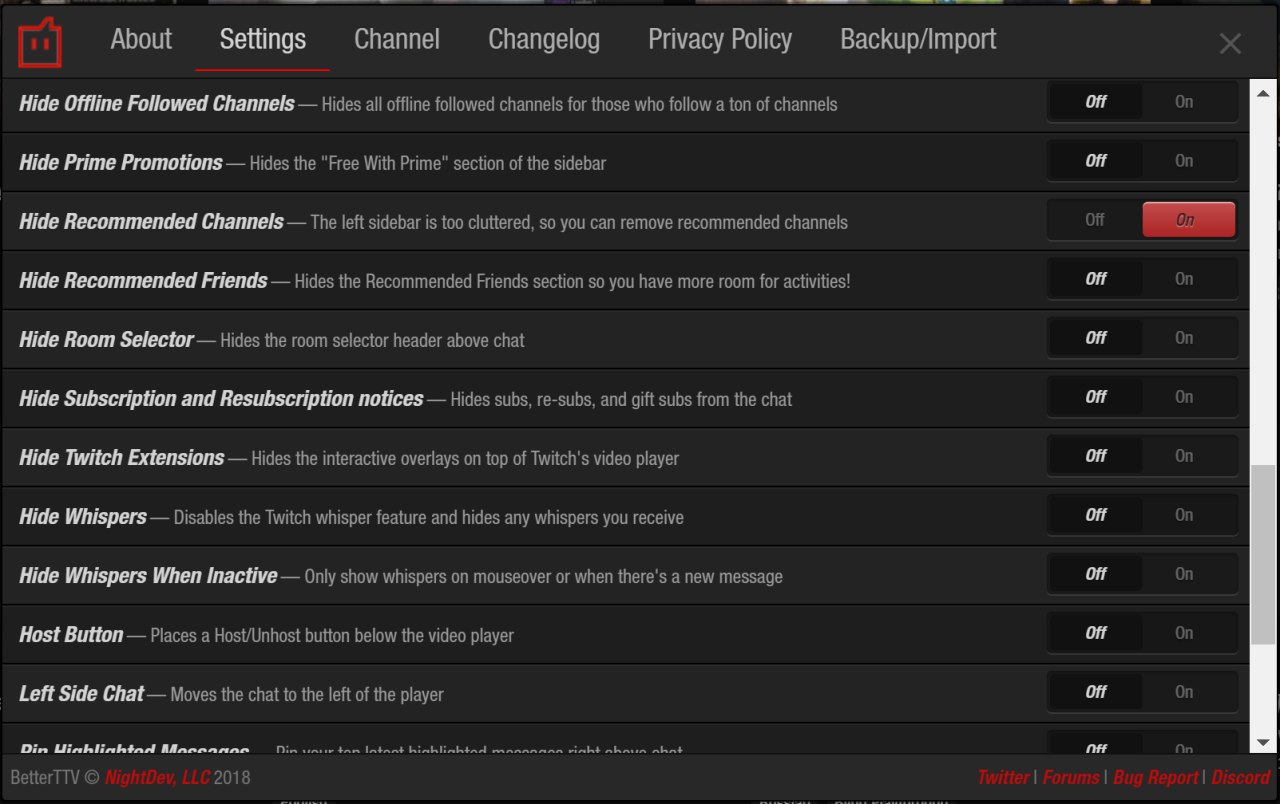Viewport: 1280px width, 804px height.
Task: Open the About tab
Action: (141, 40)
